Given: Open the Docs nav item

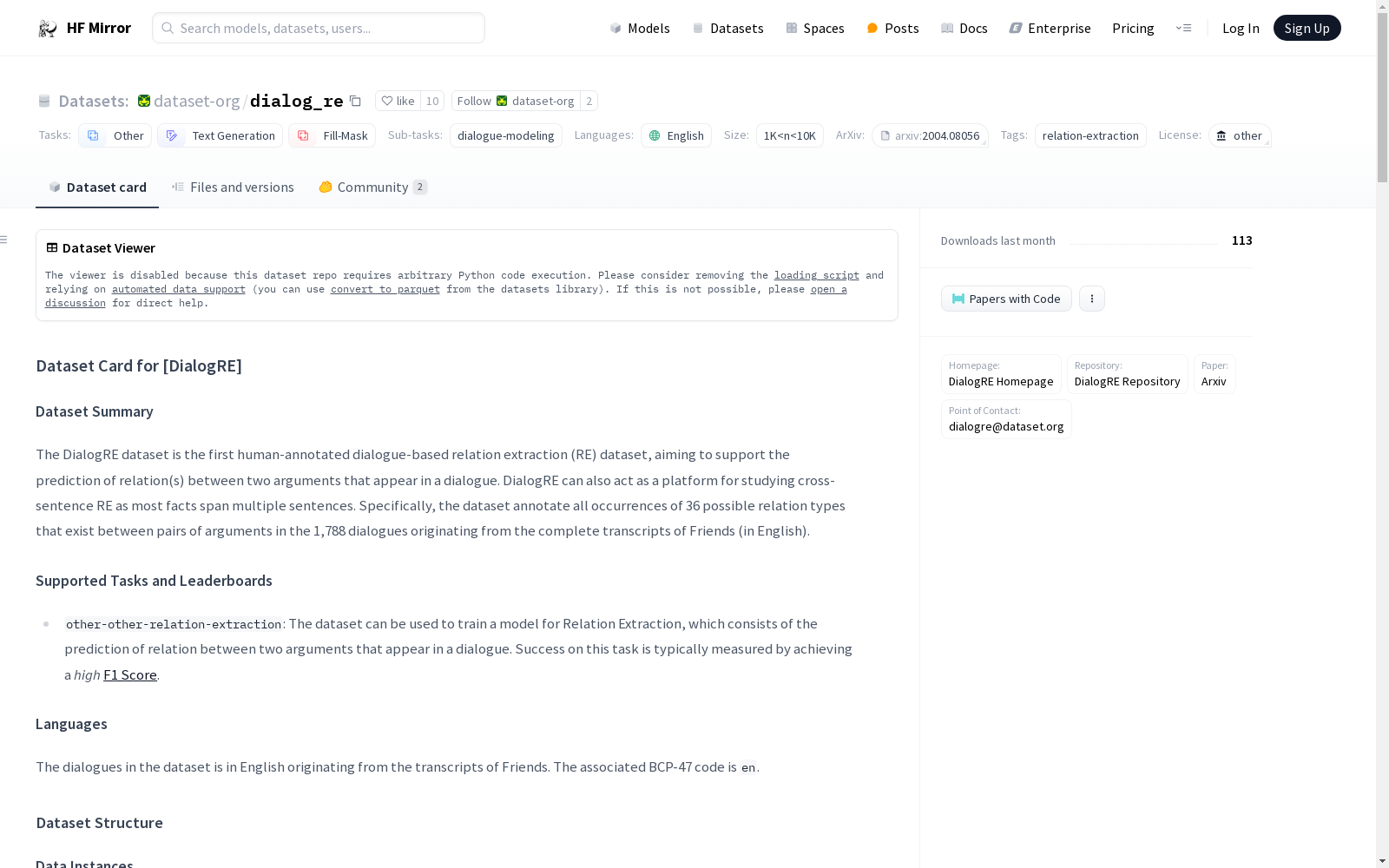Looking at the screenshot, I should point(964,28).
